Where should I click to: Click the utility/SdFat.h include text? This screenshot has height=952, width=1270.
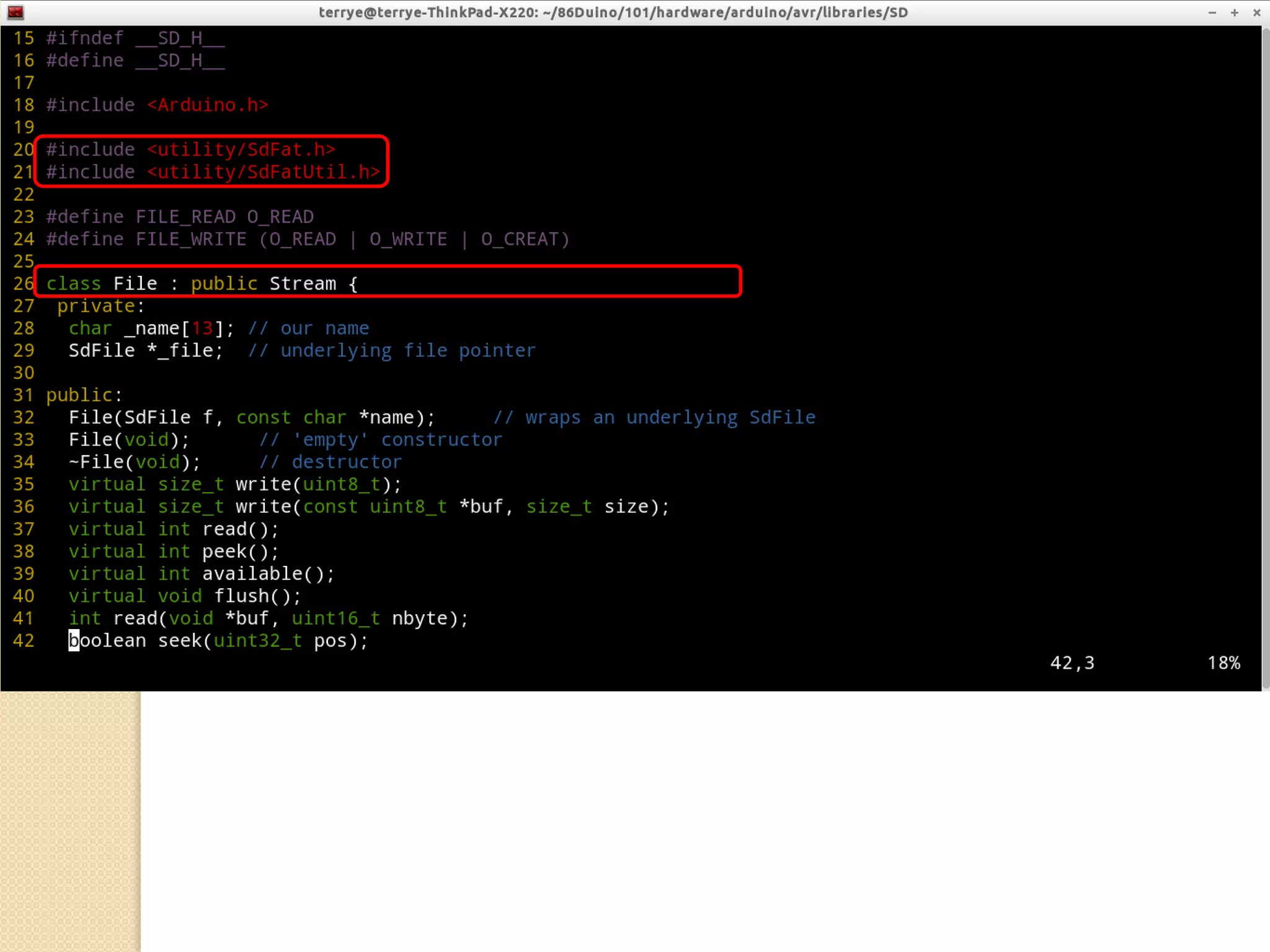[241, 150]
